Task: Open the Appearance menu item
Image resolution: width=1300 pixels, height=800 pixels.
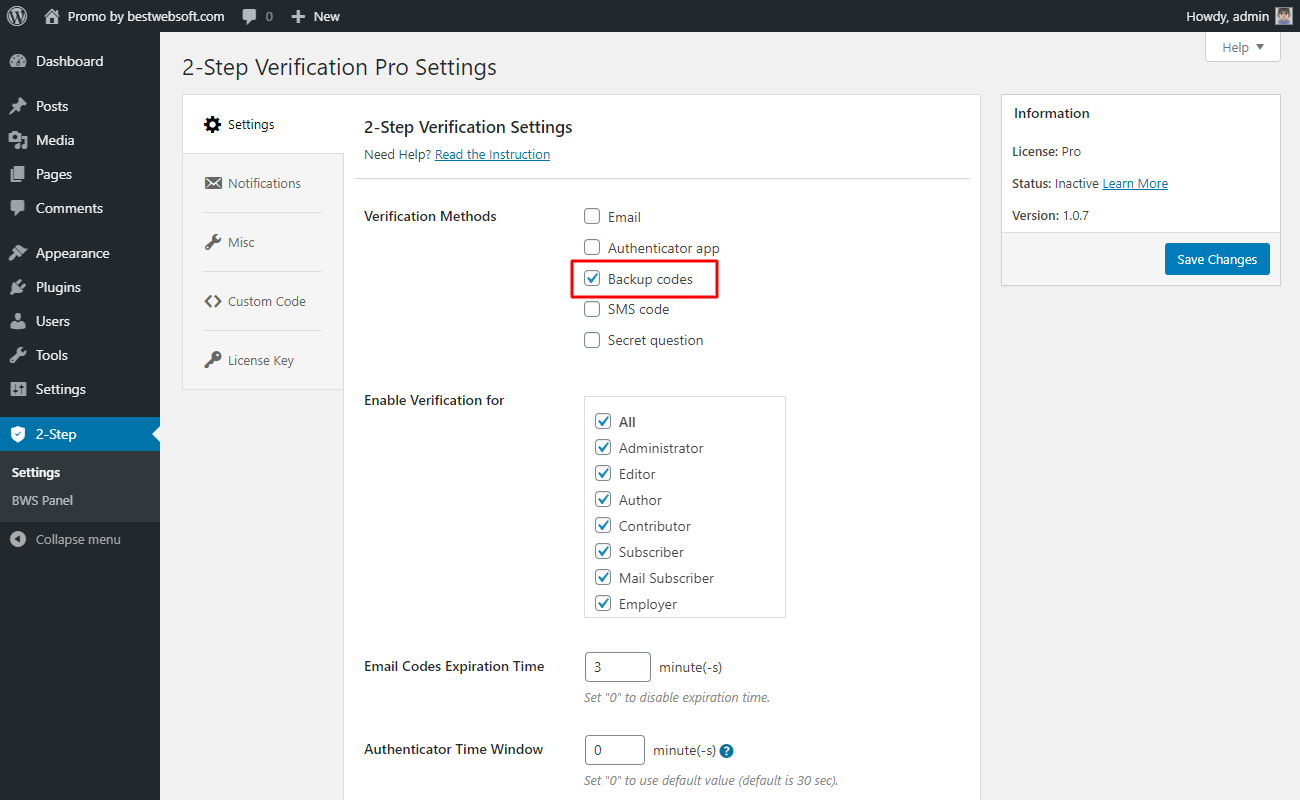Action: 80,253
